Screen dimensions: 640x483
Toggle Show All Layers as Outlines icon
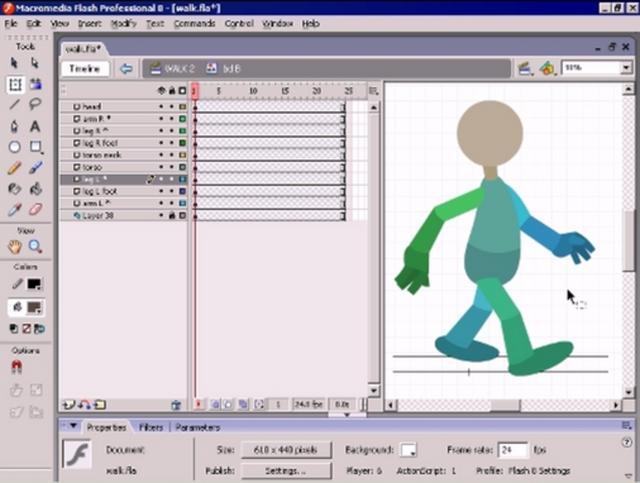(x=182, y=91)
